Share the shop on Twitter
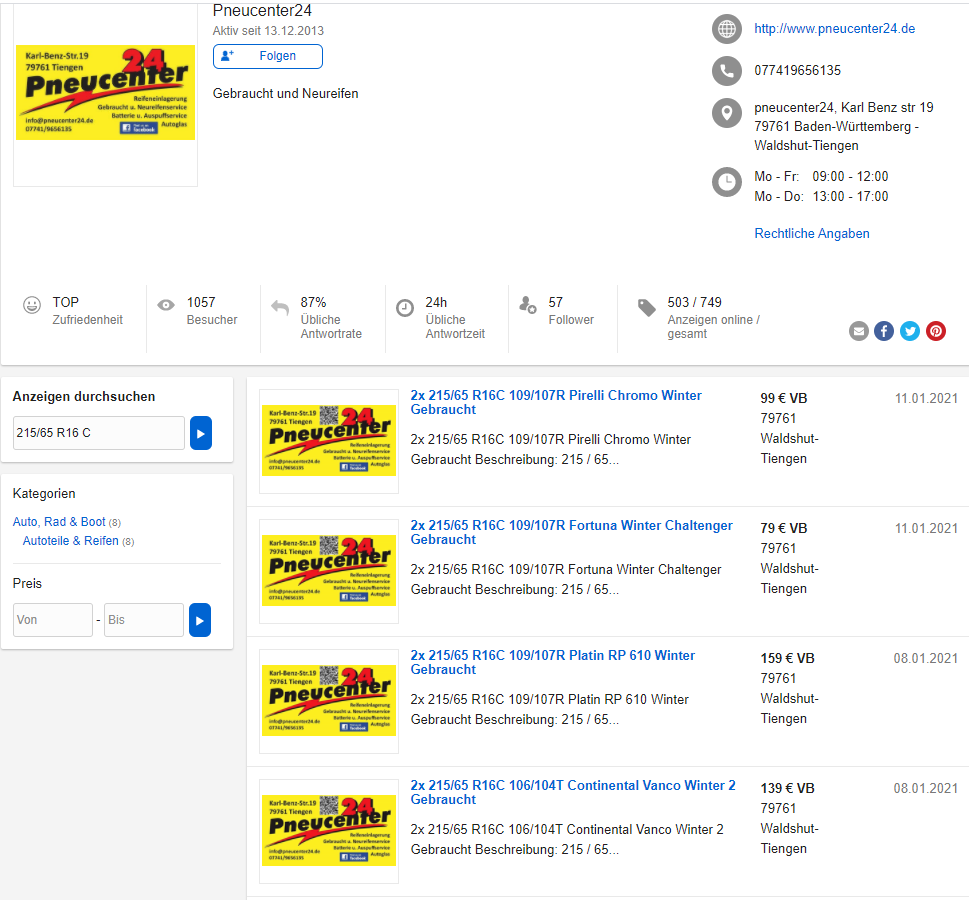Image resolution: width=969 pixels, height=900 pixels. click(x=910, y=331)
